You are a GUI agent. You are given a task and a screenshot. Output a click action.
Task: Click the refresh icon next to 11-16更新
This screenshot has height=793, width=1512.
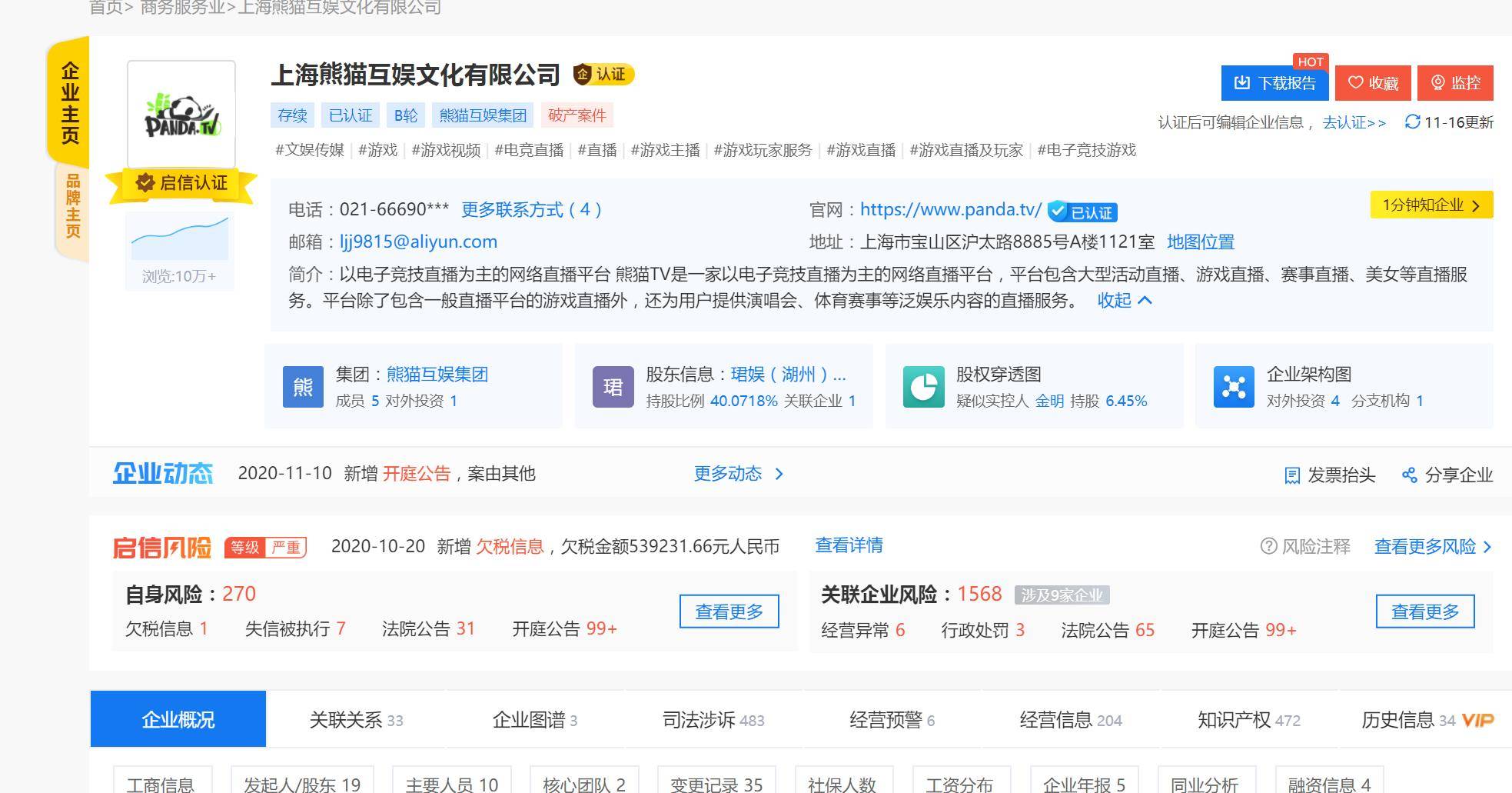(1413, 122)
